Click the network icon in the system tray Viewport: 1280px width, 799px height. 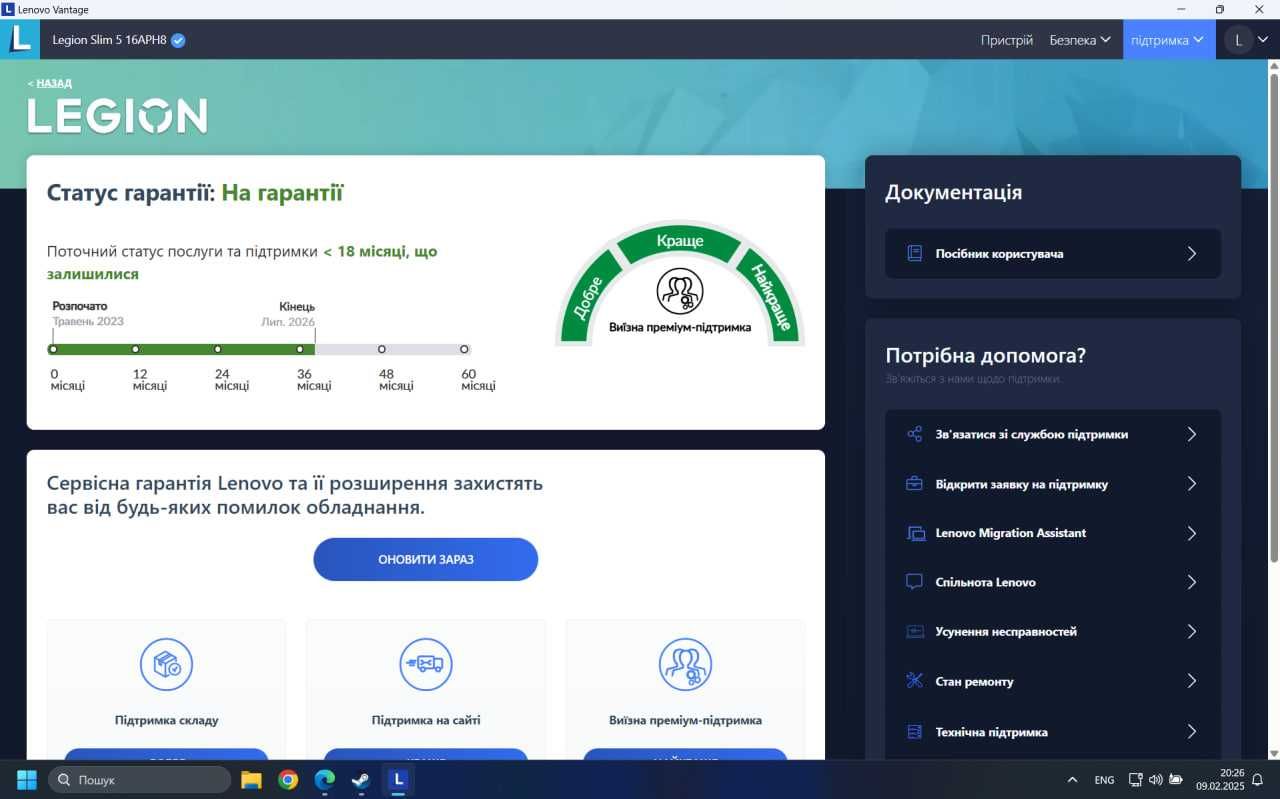(x=1136, y=780)
